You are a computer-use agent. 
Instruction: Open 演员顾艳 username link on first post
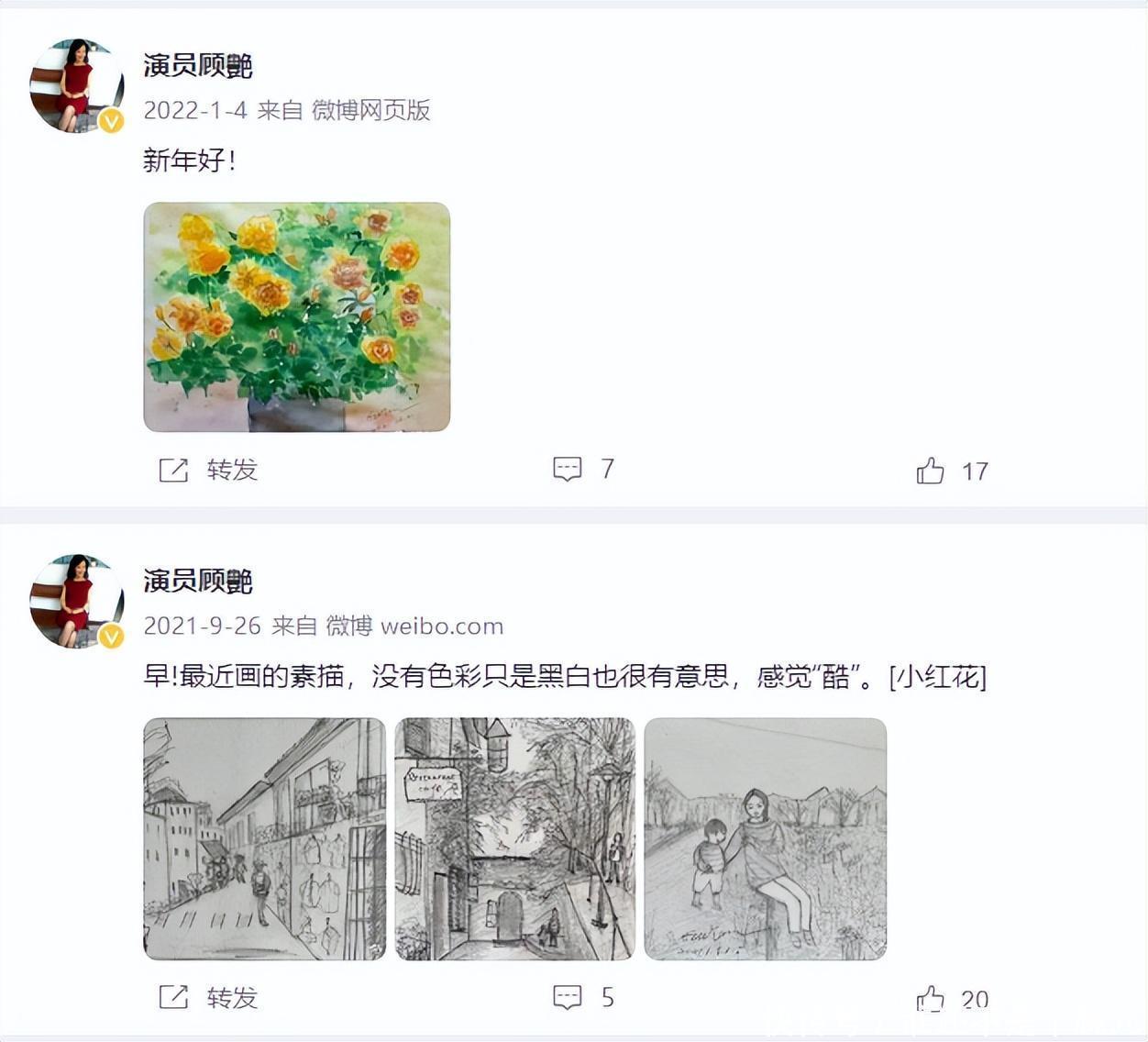point(198,66)
